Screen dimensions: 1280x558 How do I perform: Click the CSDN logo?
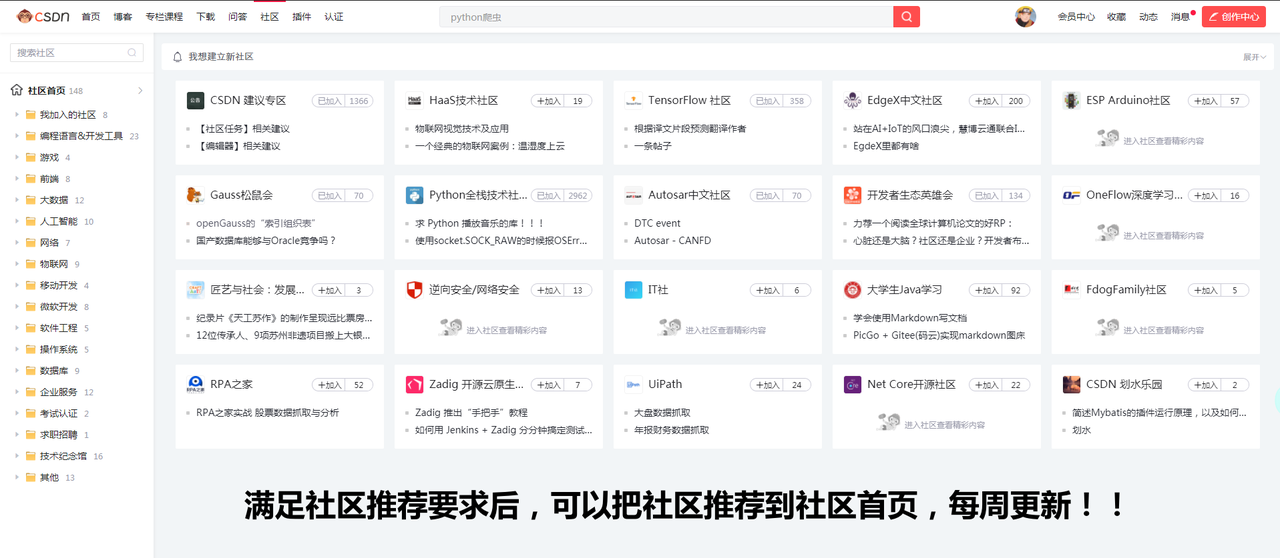coord(43,16)
